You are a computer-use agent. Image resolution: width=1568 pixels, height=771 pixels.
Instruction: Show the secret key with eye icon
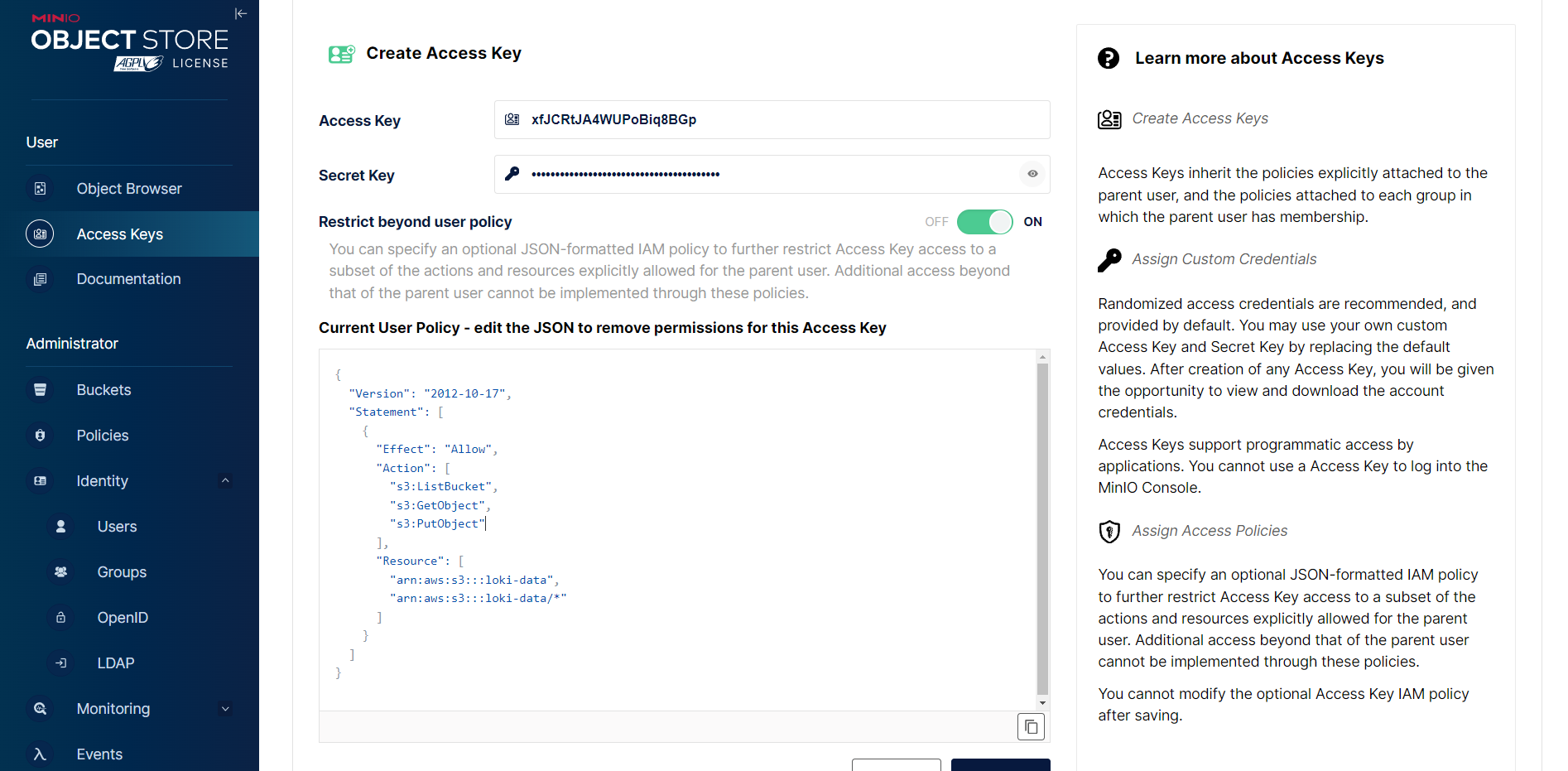tap(1032, 174)
